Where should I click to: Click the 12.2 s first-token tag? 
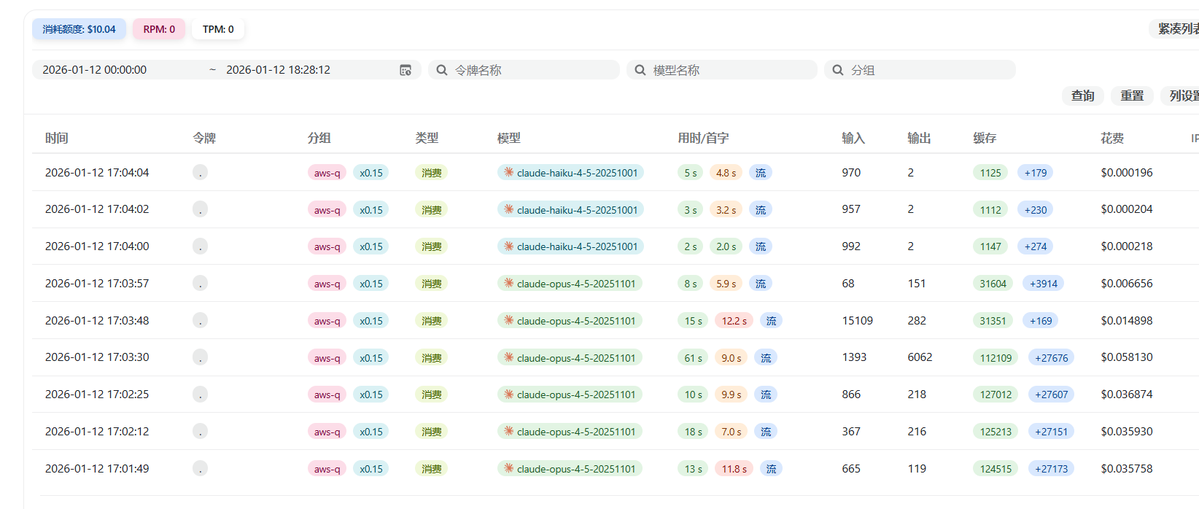coord(734,320)
